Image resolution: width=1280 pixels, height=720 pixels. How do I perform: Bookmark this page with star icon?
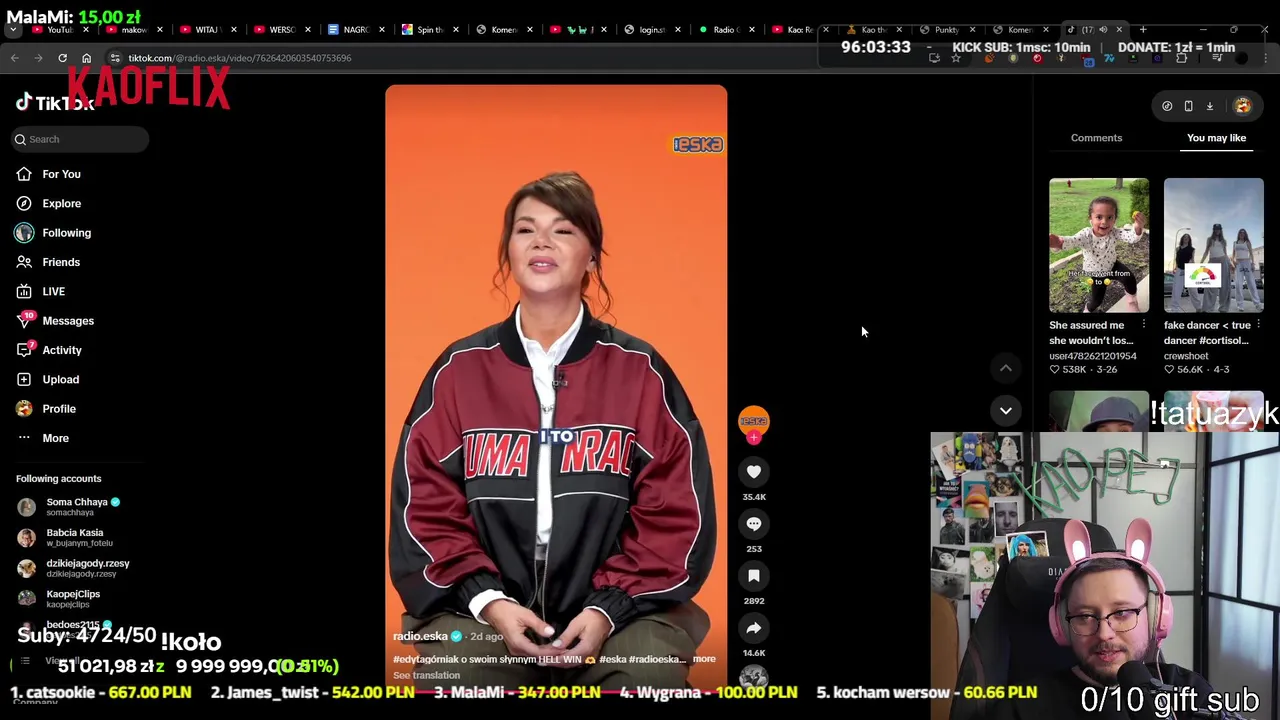[956, 58]
